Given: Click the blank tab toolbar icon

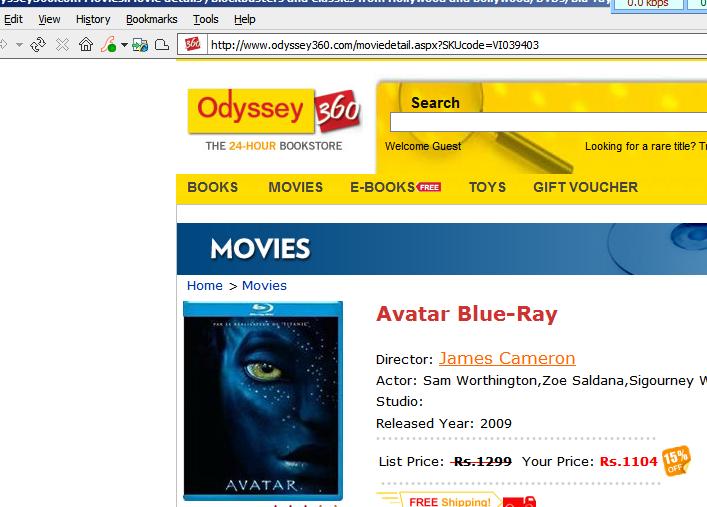Looking at the screenshot, I should 162,45.
